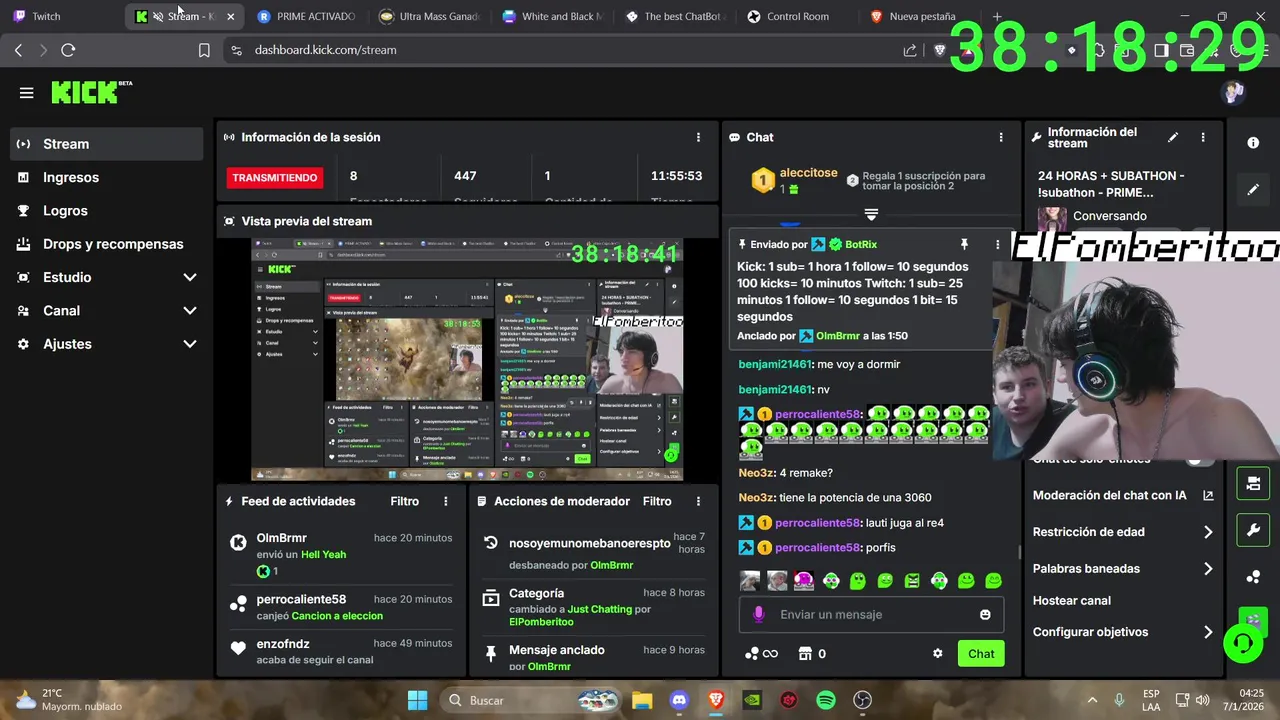Screen dimensions: 1280x720
Task: Click the address bar URL
Action: (x=325, y=50)
